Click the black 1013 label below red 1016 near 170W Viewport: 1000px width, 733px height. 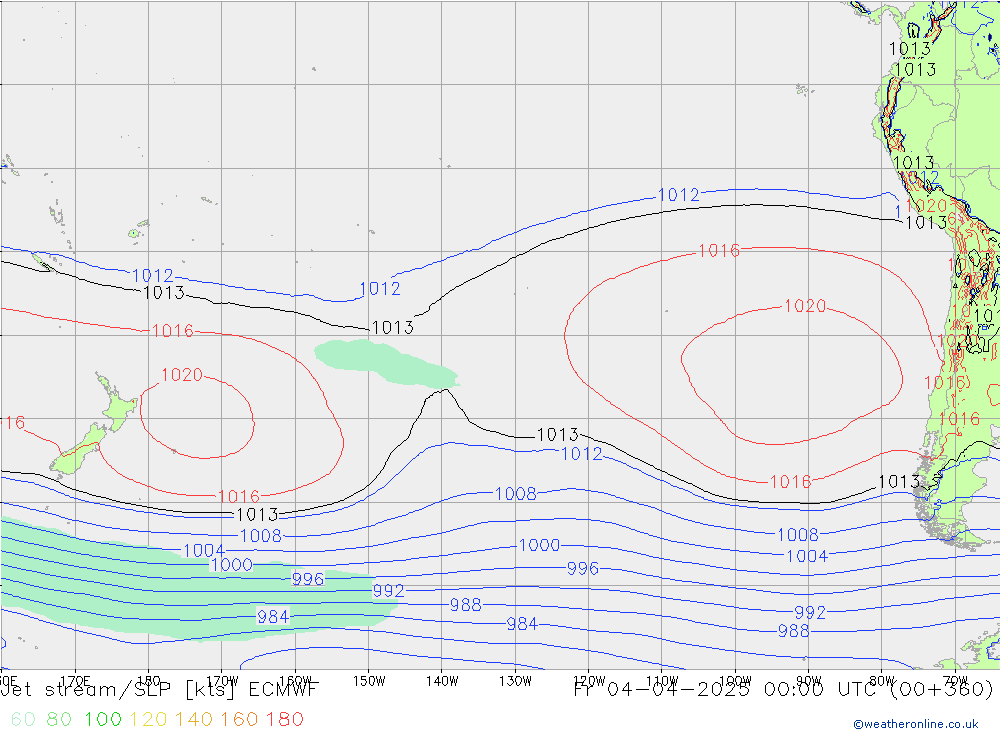[257, 514]
